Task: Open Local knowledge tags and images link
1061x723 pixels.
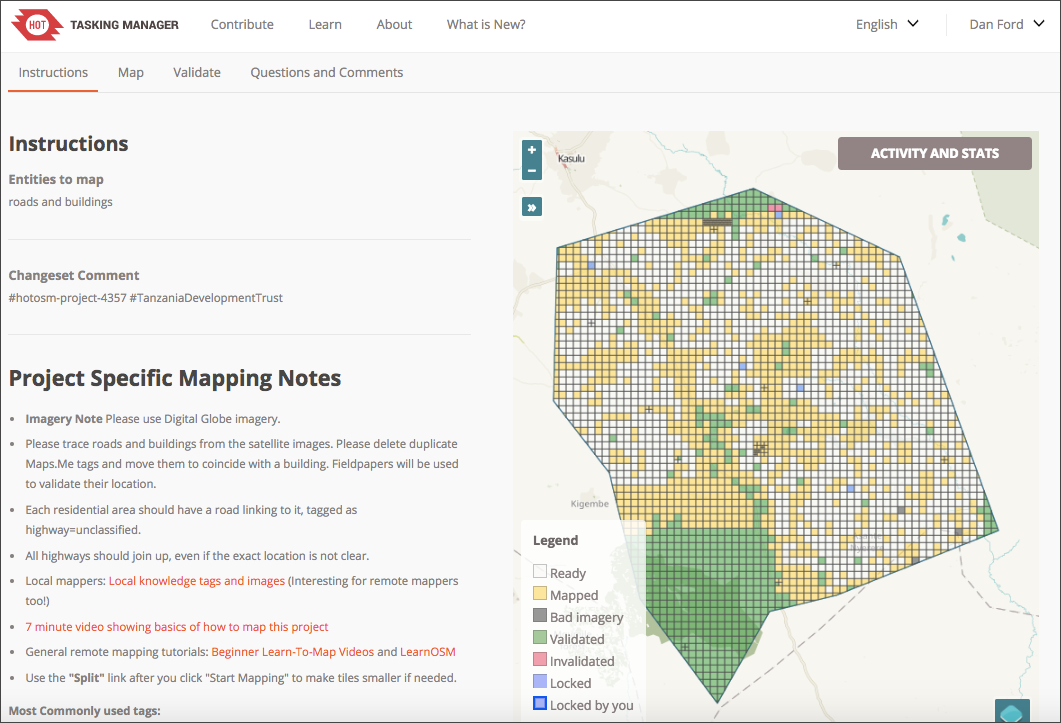Action: [197, 581]
